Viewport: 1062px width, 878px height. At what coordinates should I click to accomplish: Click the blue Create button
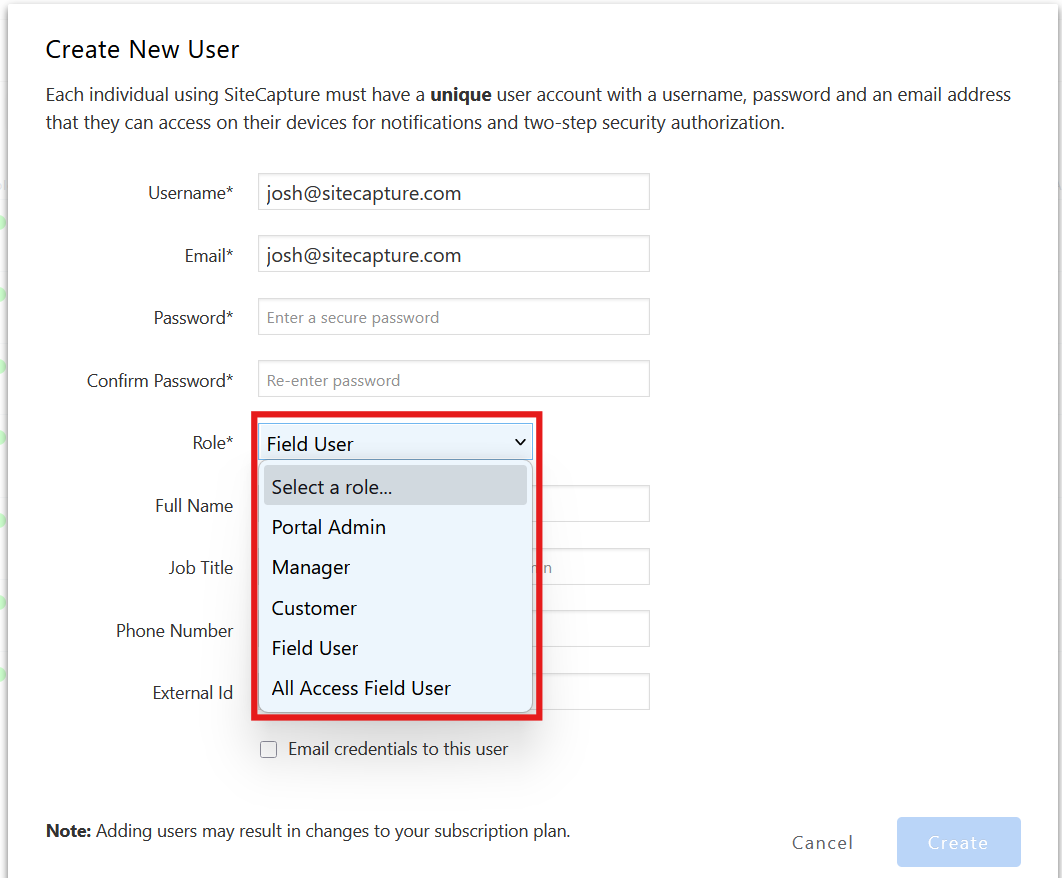point(958,842)
